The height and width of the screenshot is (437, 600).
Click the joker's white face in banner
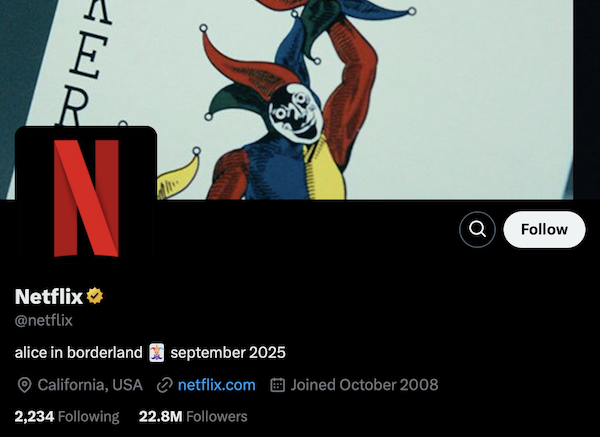(x=295, y=113)
